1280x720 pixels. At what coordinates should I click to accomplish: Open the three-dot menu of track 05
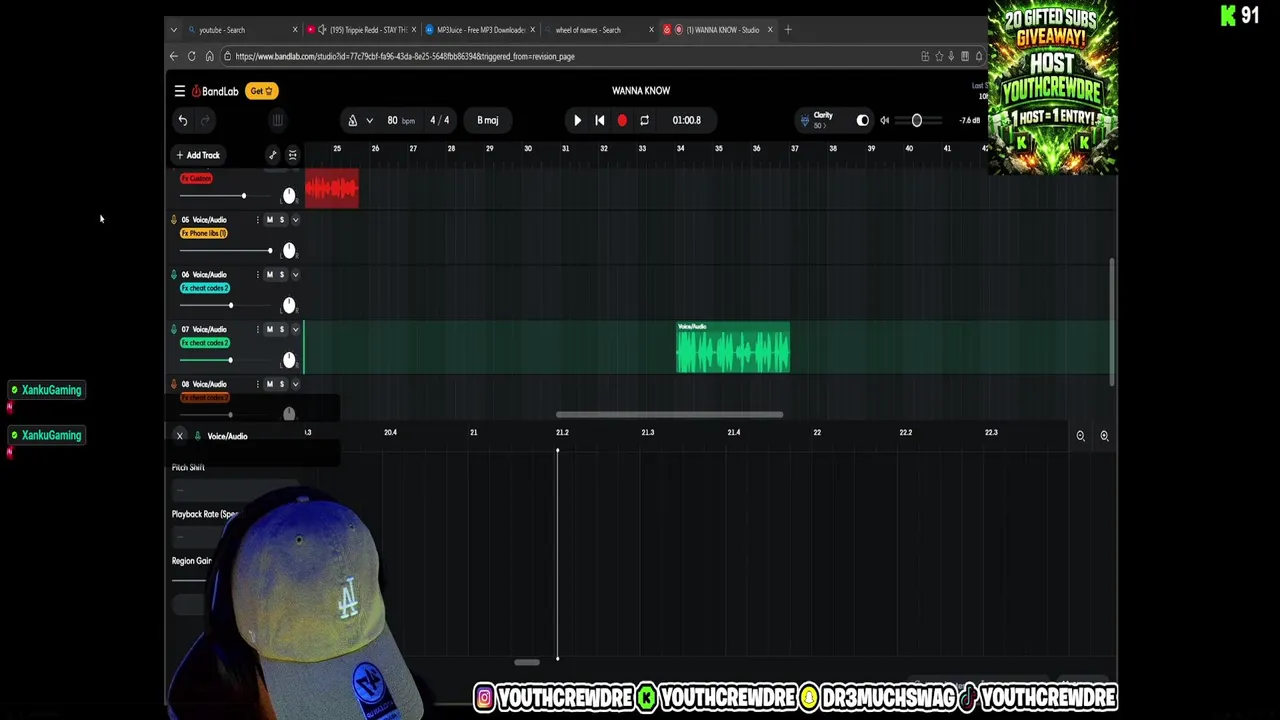click(257, 219)
